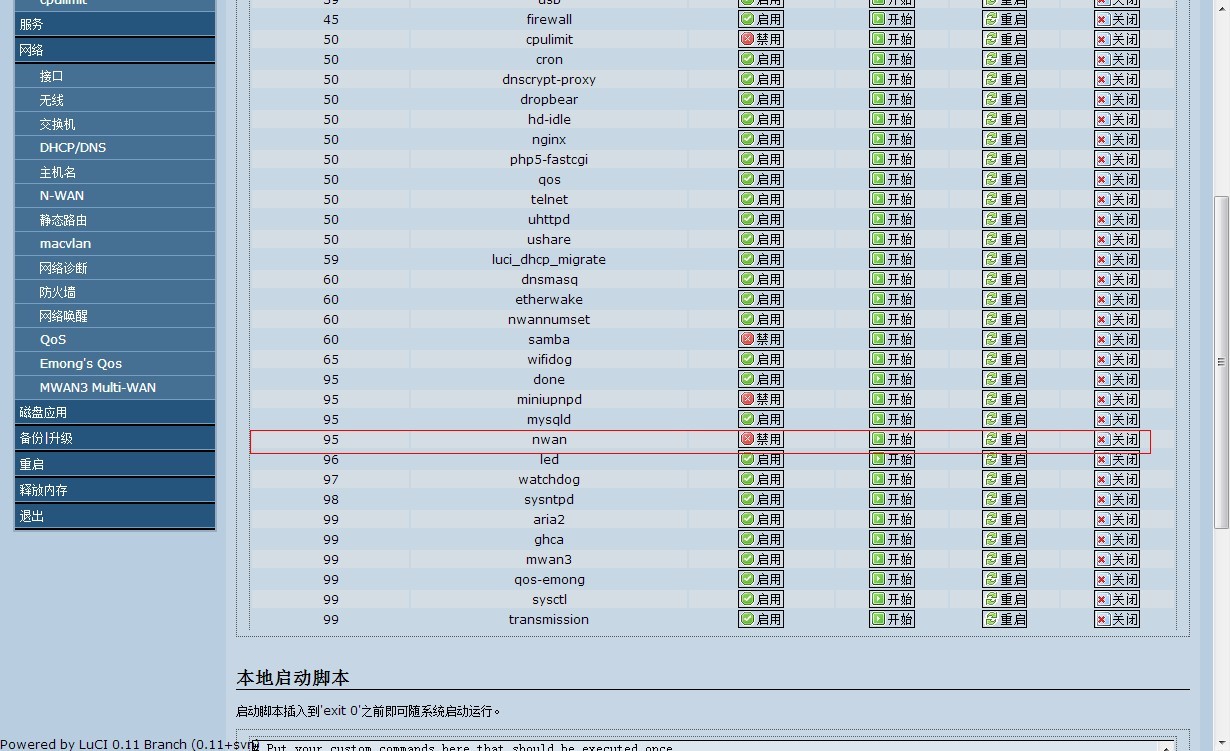Screen dimensions: 1230x751
Task: Open the QoS settings link
Action: coord(115,340)
